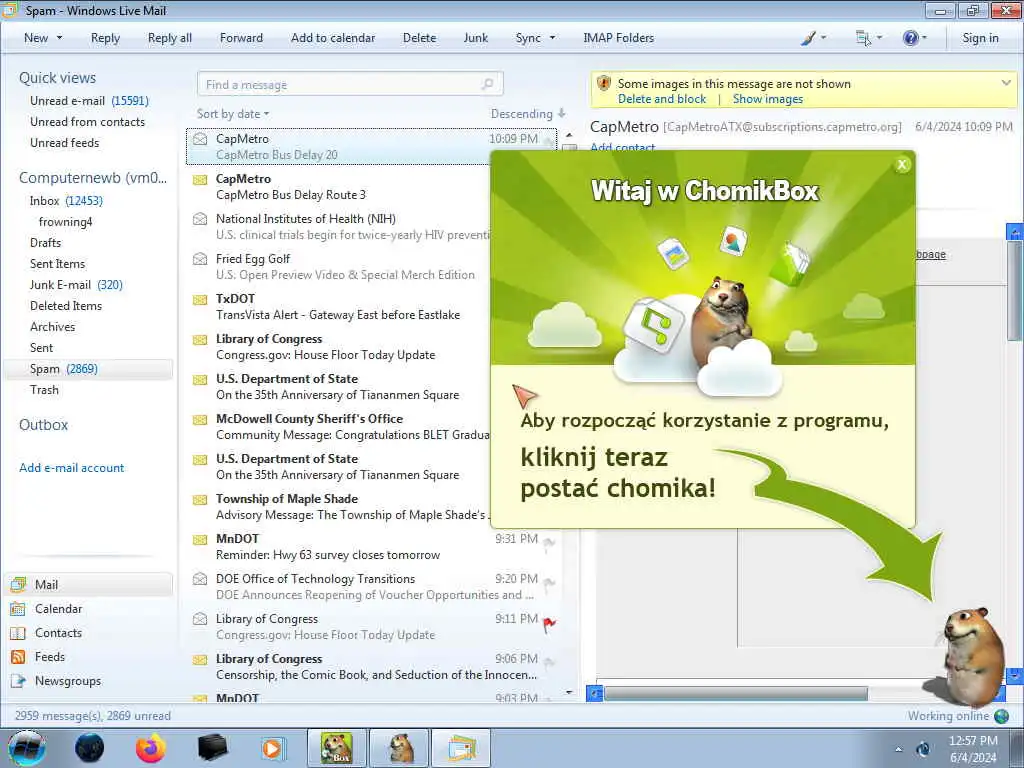Open the Drafts folder
The height and width of the screenshot is (768, 1024).
click(x=45, y=242)
